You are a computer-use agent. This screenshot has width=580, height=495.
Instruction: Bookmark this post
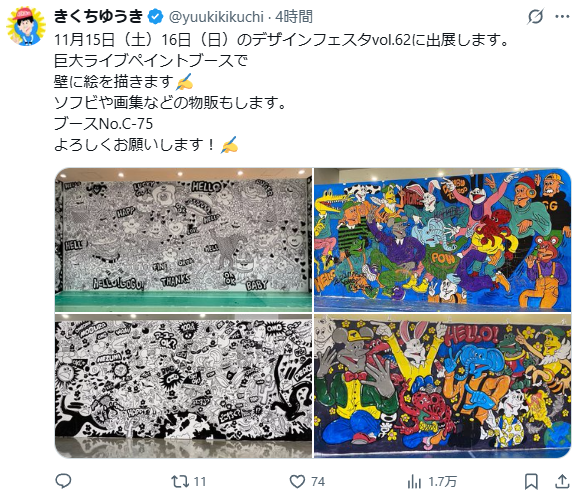tap(531, 481)
